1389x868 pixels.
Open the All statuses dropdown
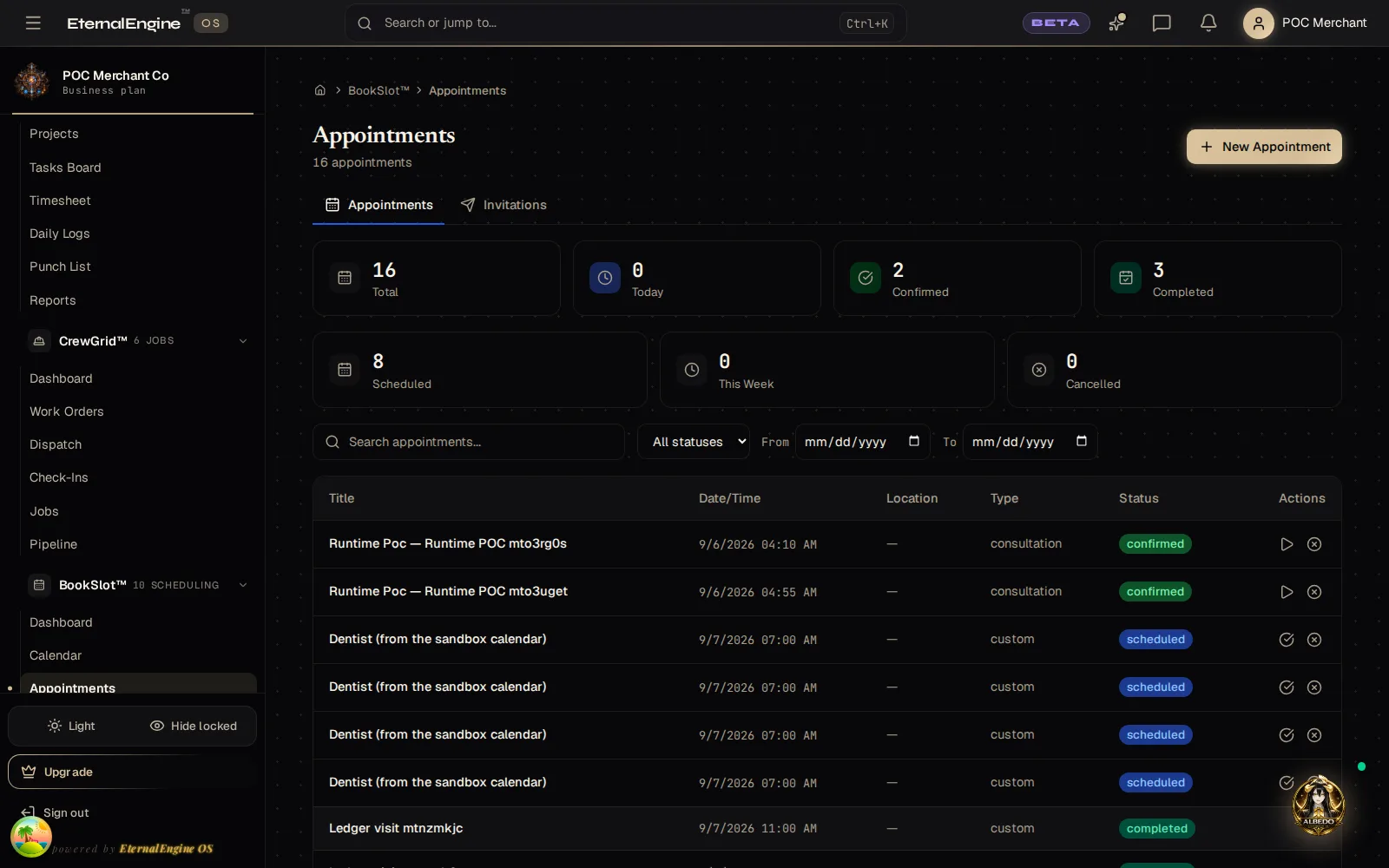694,442
